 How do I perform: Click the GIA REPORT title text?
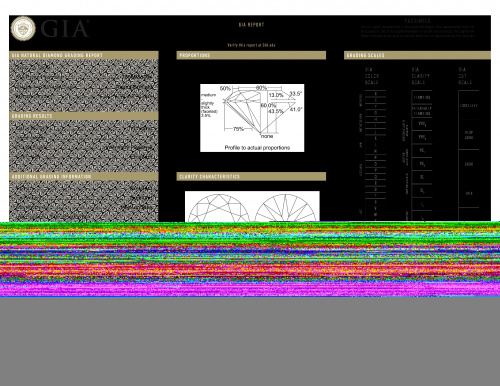coord(251,25)
